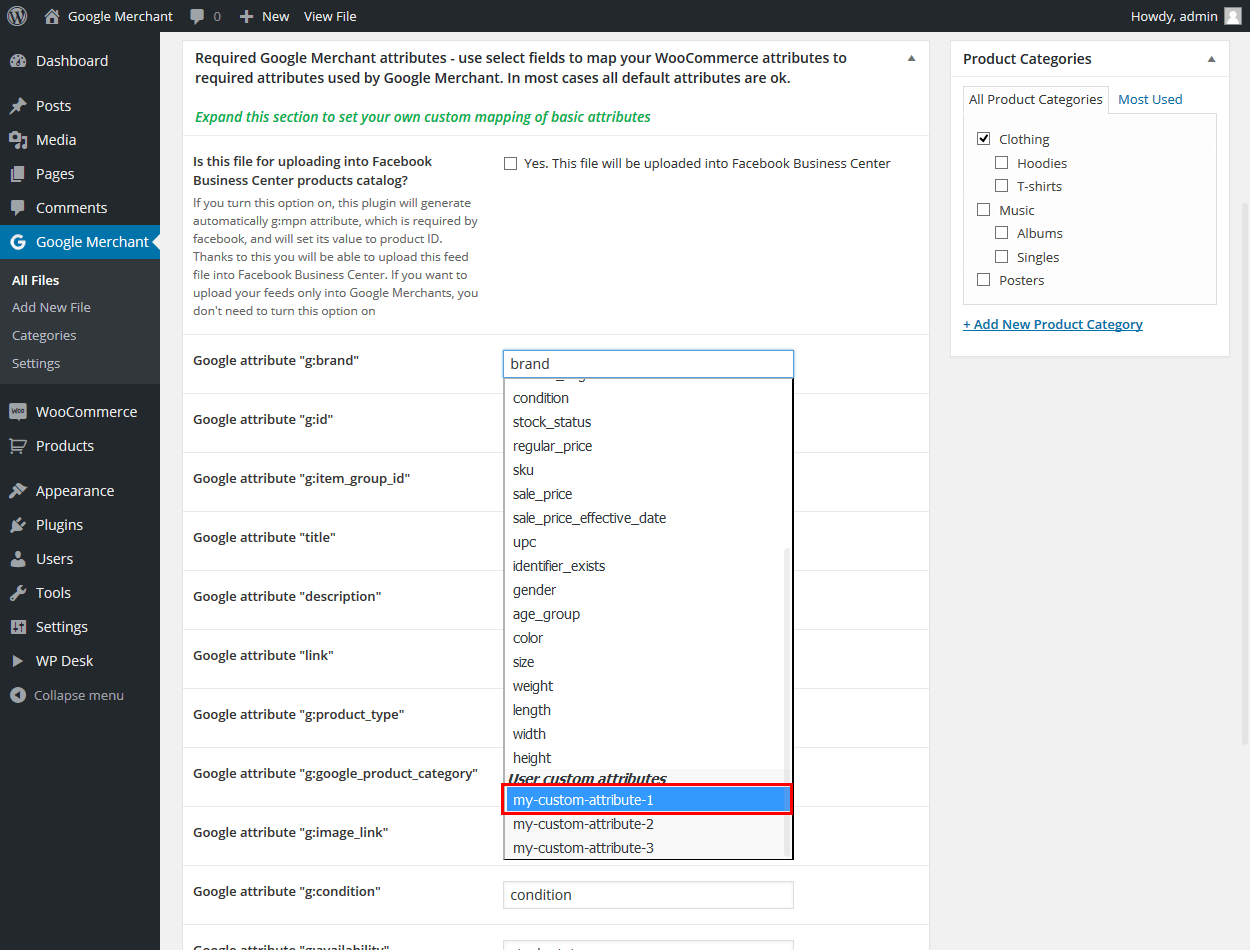Click the Pages icon in sidebar

[x=18, y=174]
